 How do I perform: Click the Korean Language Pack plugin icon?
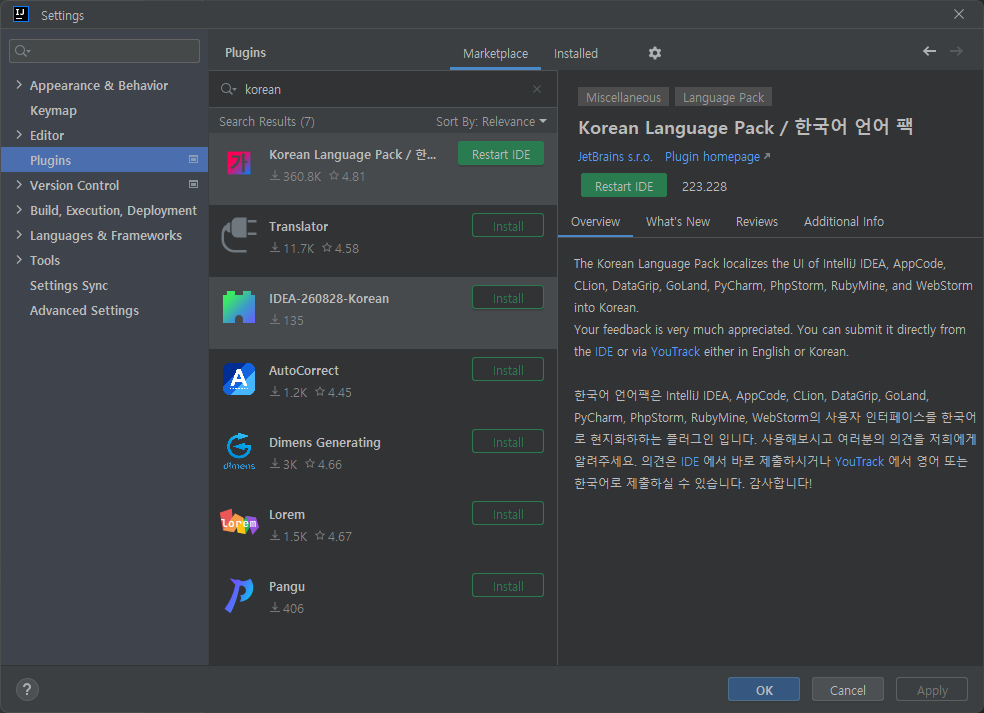(239, 163)
